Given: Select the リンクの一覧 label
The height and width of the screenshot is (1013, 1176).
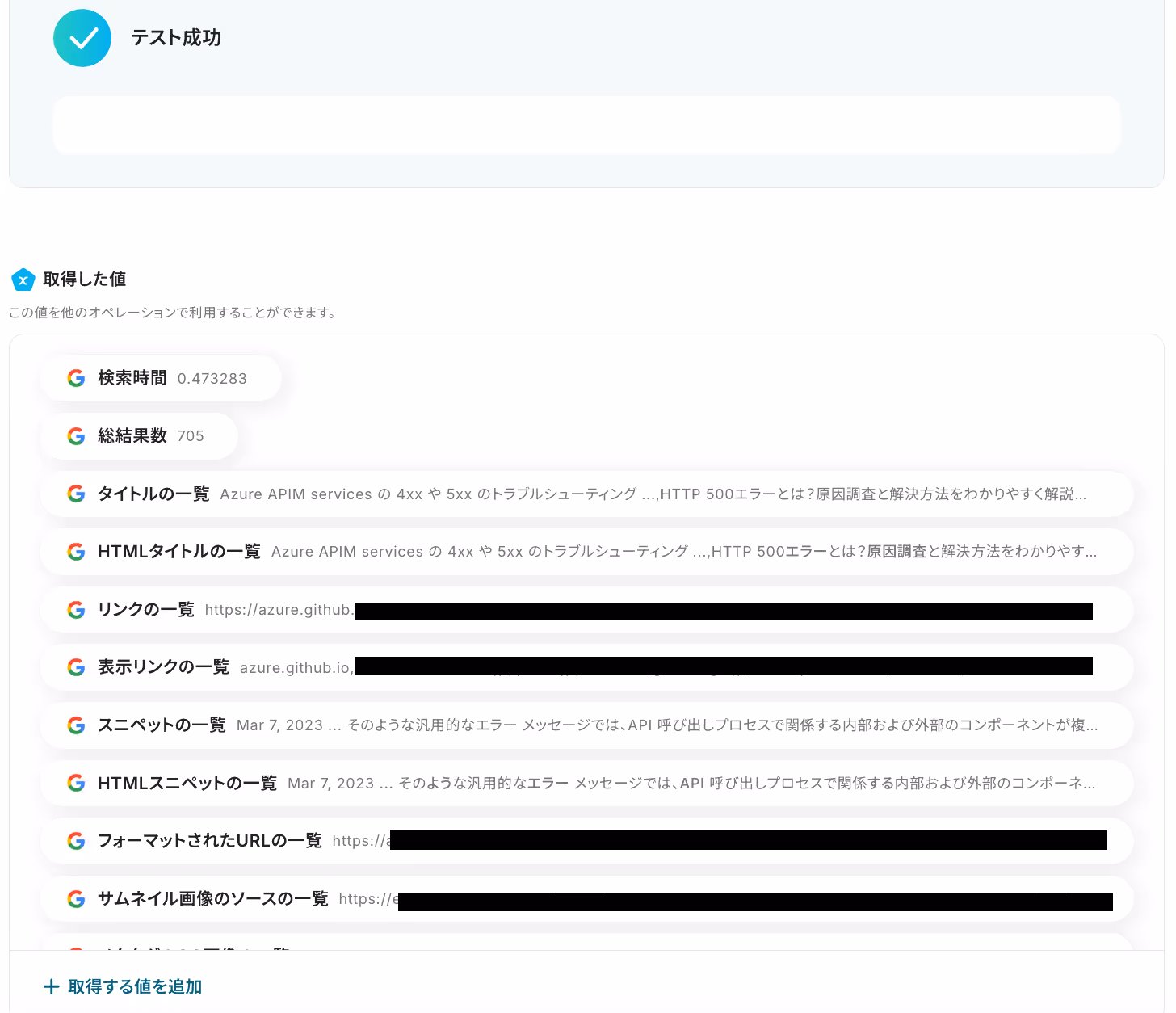Looking at the screenshot, I should coord(146,610).
